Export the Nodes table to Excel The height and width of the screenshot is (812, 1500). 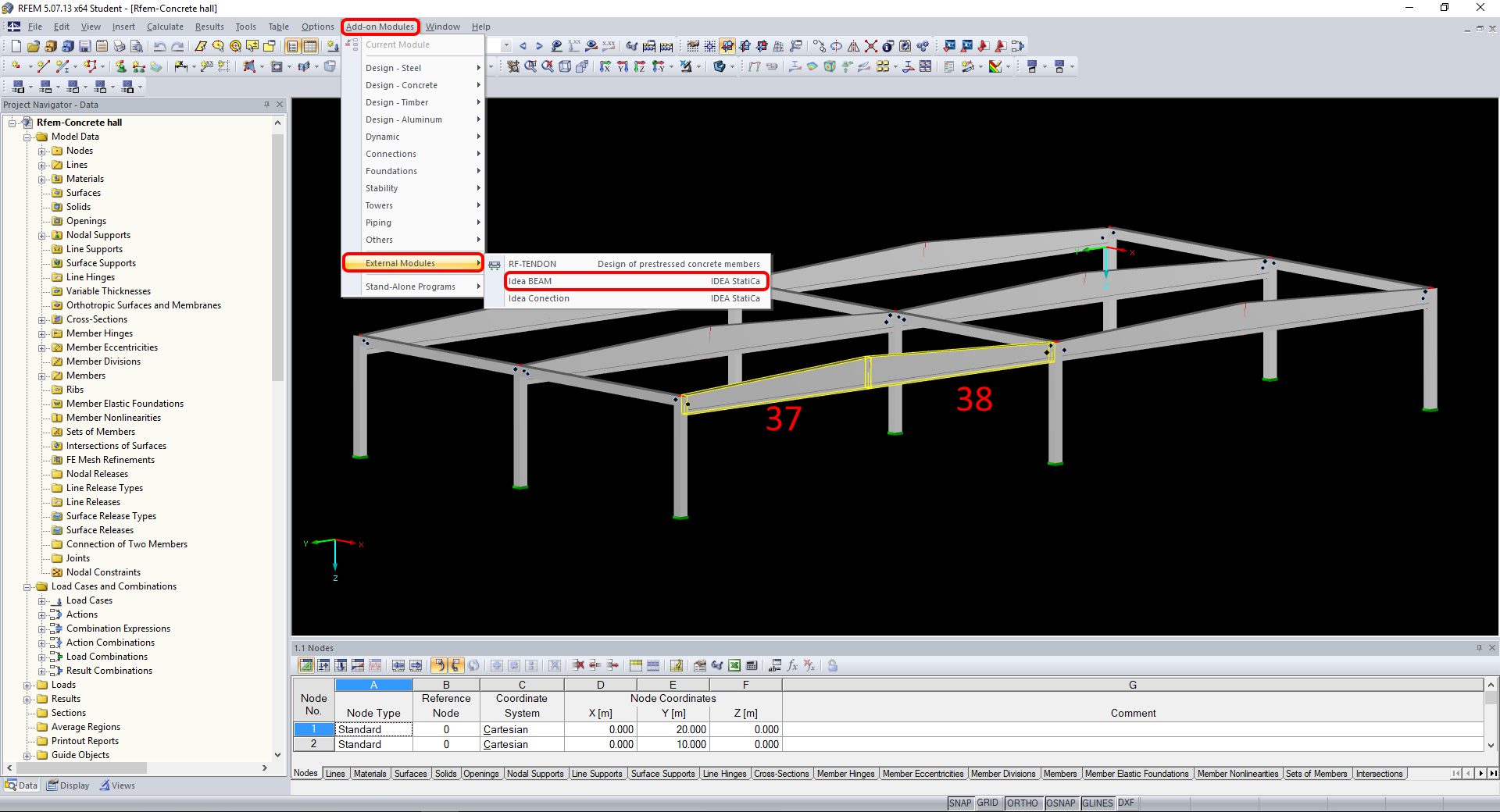click(x=734, y=665)
